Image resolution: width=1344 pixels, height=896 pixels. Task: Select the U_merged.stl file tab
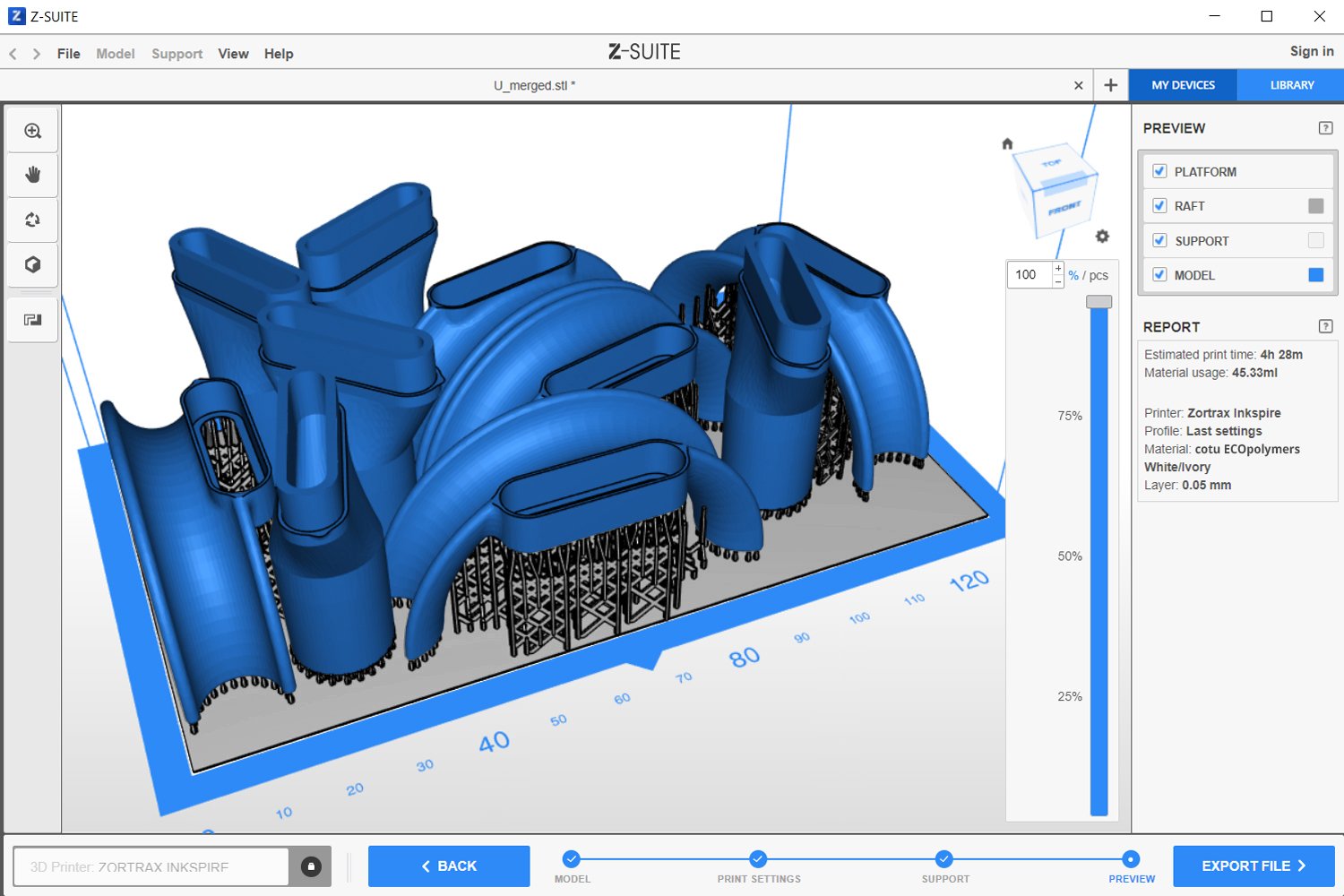click(535, 85)
